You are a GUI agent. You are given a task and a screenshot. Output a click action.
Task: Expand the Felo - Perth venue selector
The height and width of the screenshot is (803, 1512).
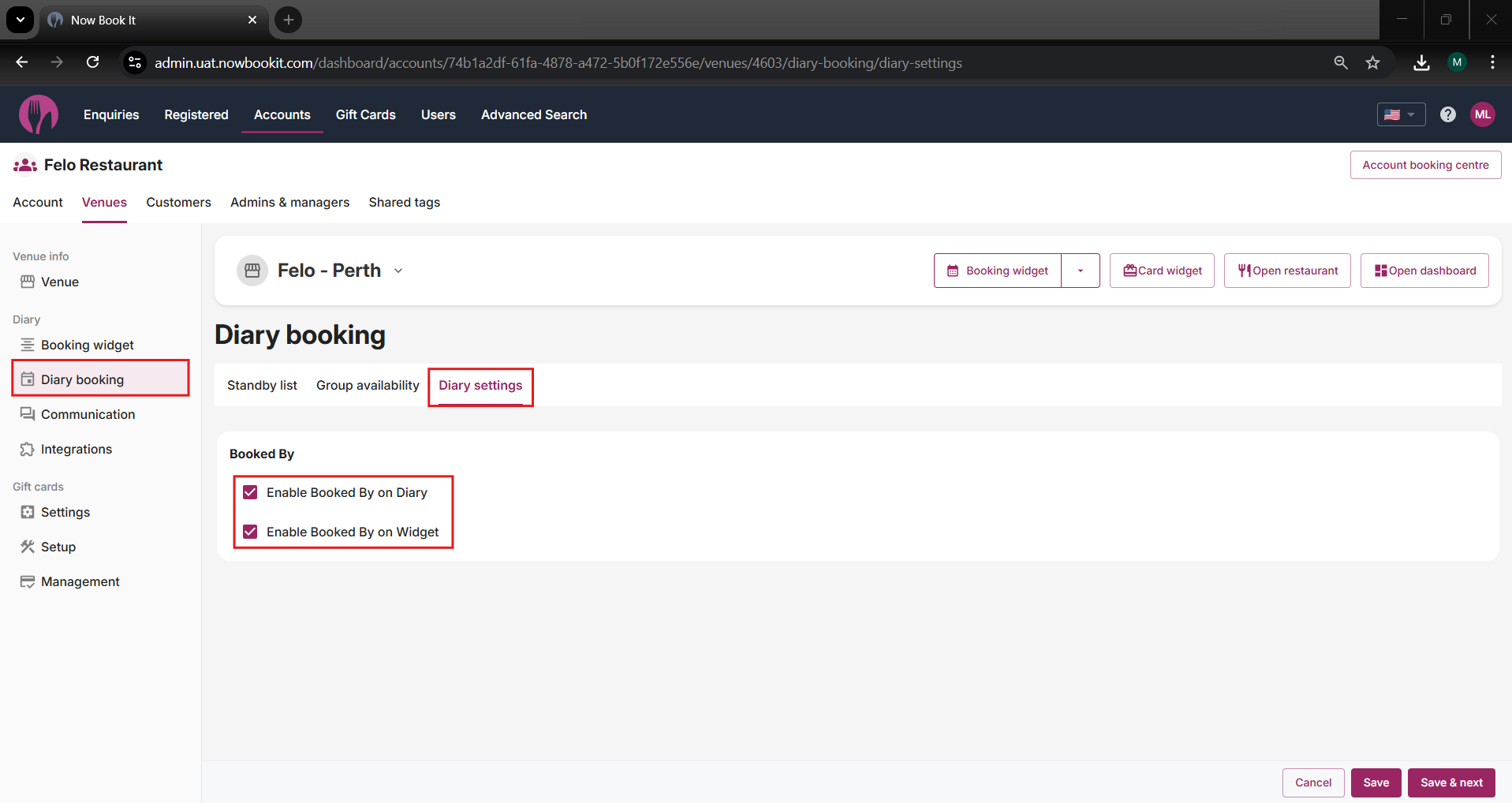(x=398, y=271)
